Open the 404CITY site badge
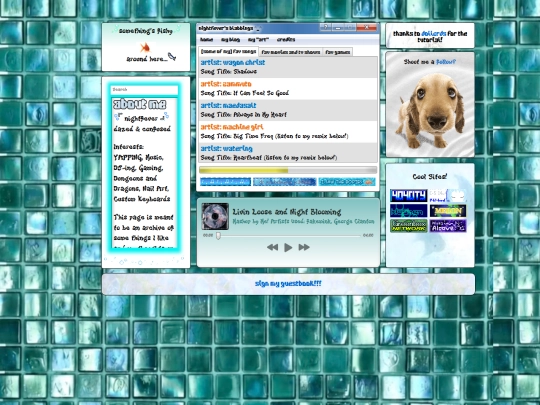The width and height of the screenshot is (540, 405). click(409, 196)
